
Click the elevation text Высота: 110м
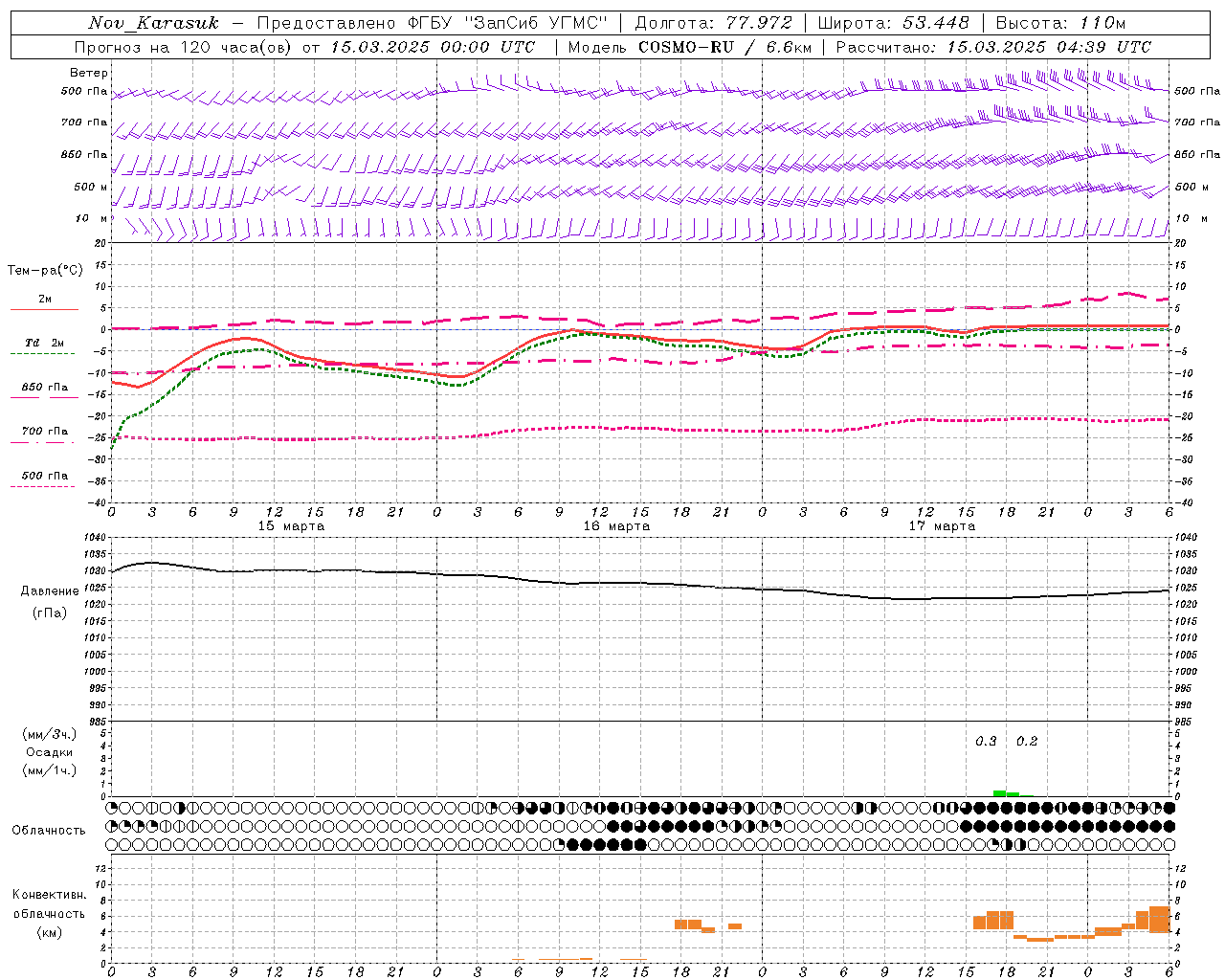point(1060,23)
